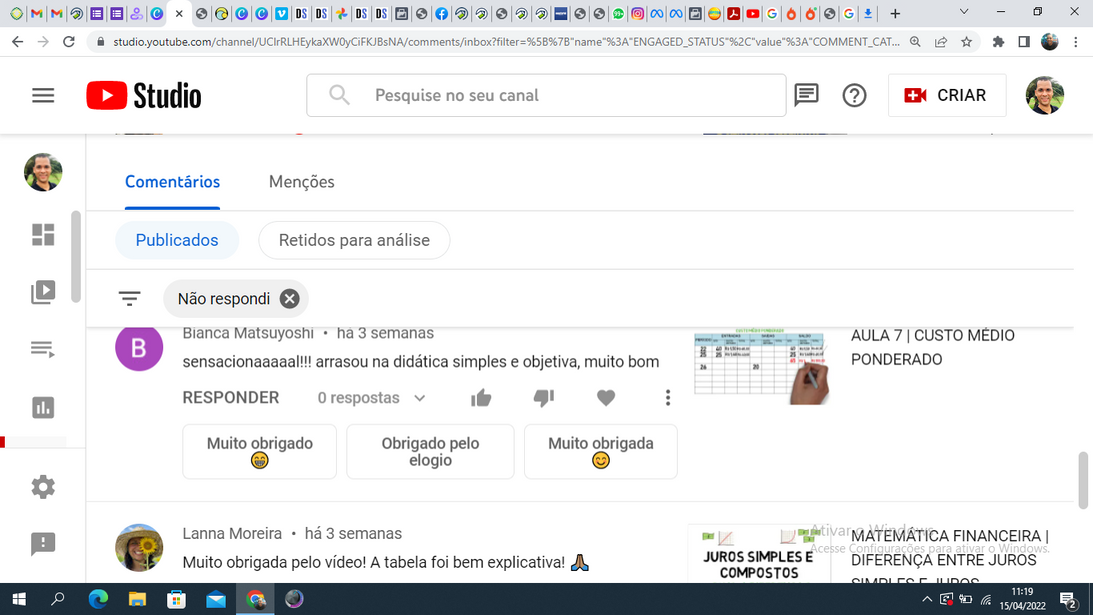Click the filter icon beside Não respondi

pyautogui.click(x=130, y=298)
